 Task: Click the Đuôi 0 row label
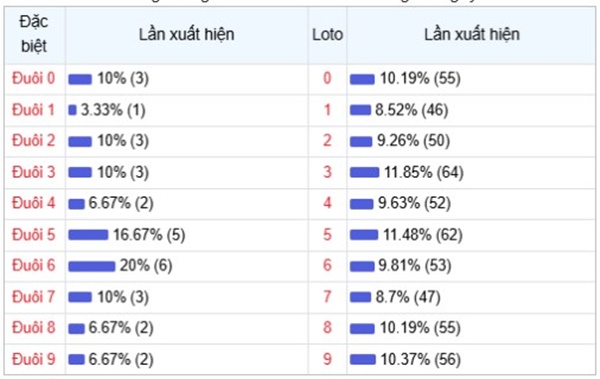[34, 78]
